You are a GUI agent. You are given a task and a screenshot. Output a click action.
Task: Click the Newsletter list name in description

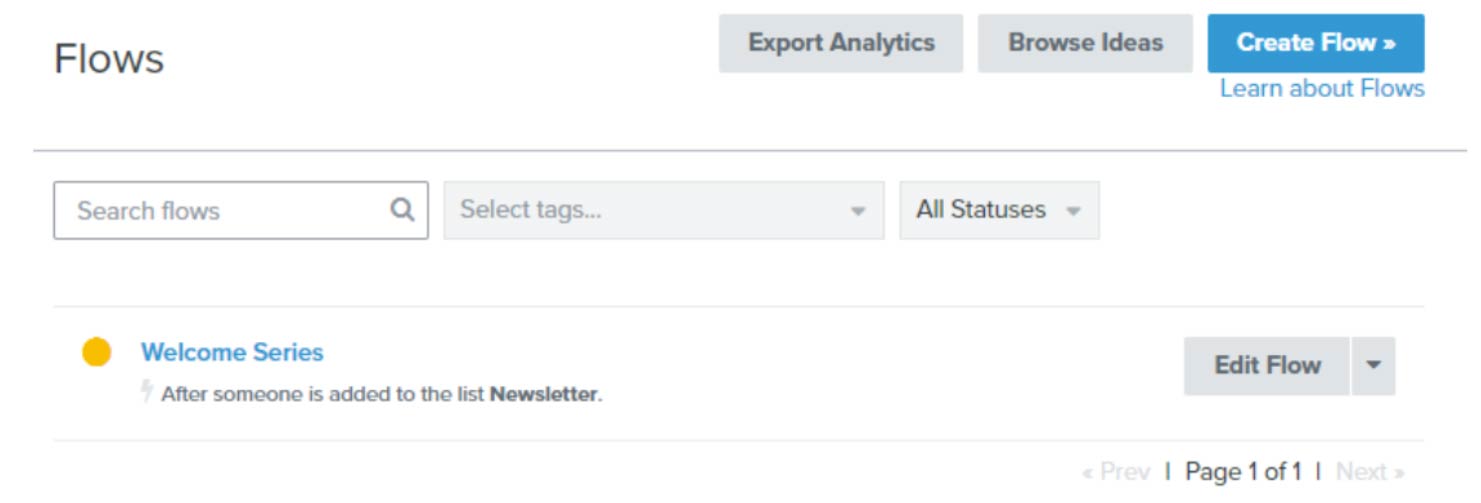click(x=544, y=394)
